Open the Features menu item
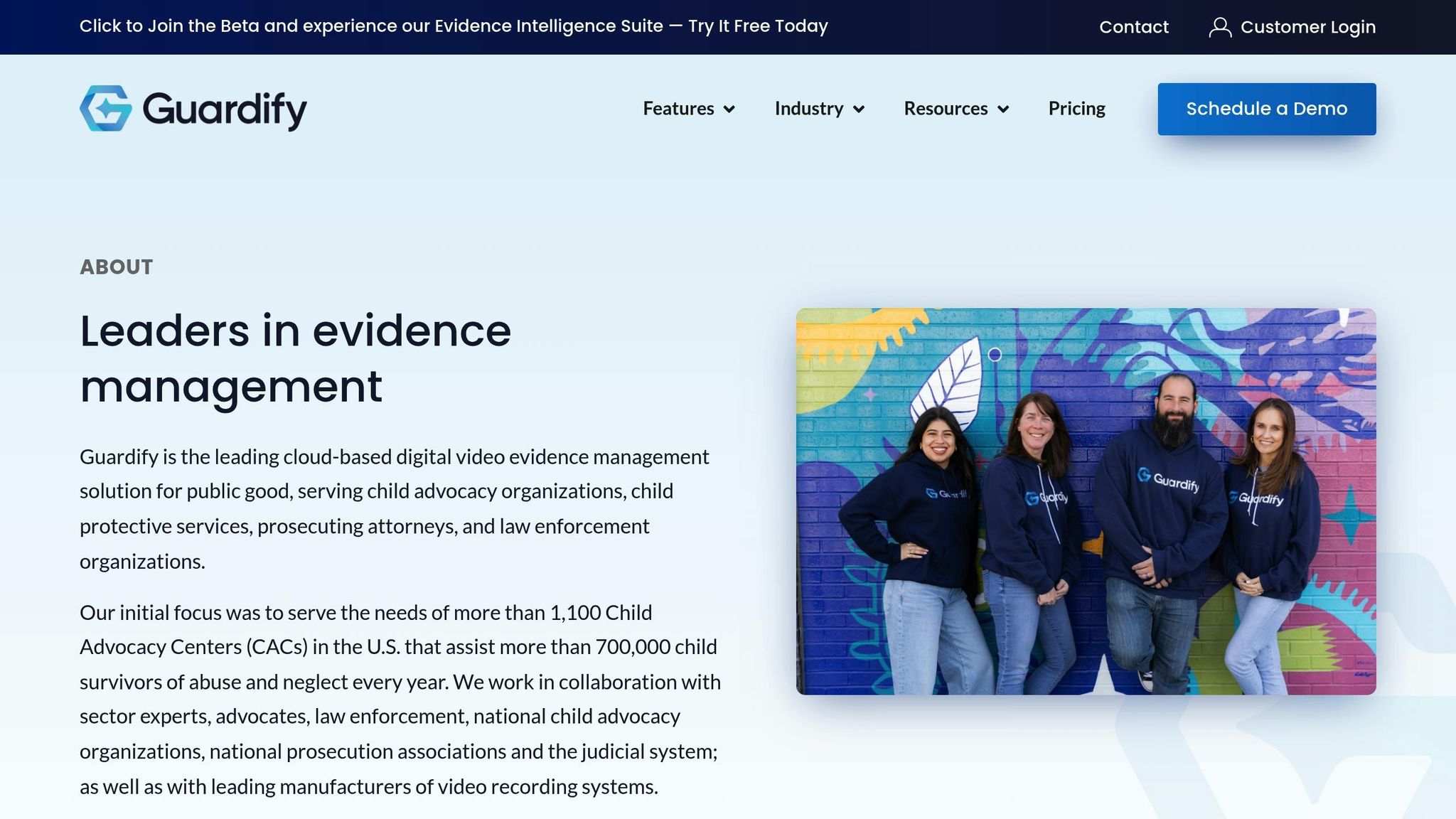This screenshot has height=819, width=1456. (678, 109)
